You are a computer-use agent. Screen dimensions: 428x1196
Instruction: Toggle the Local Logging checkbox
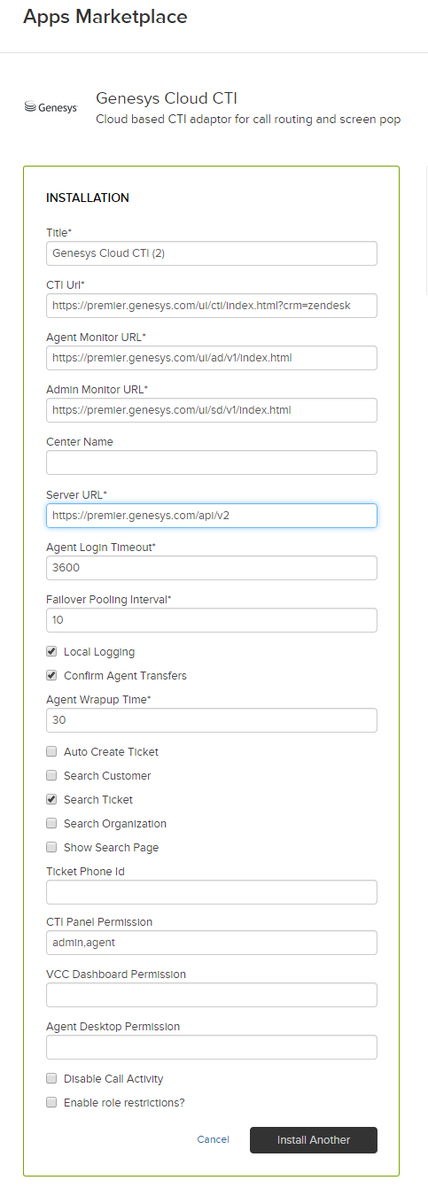[52, 652]
